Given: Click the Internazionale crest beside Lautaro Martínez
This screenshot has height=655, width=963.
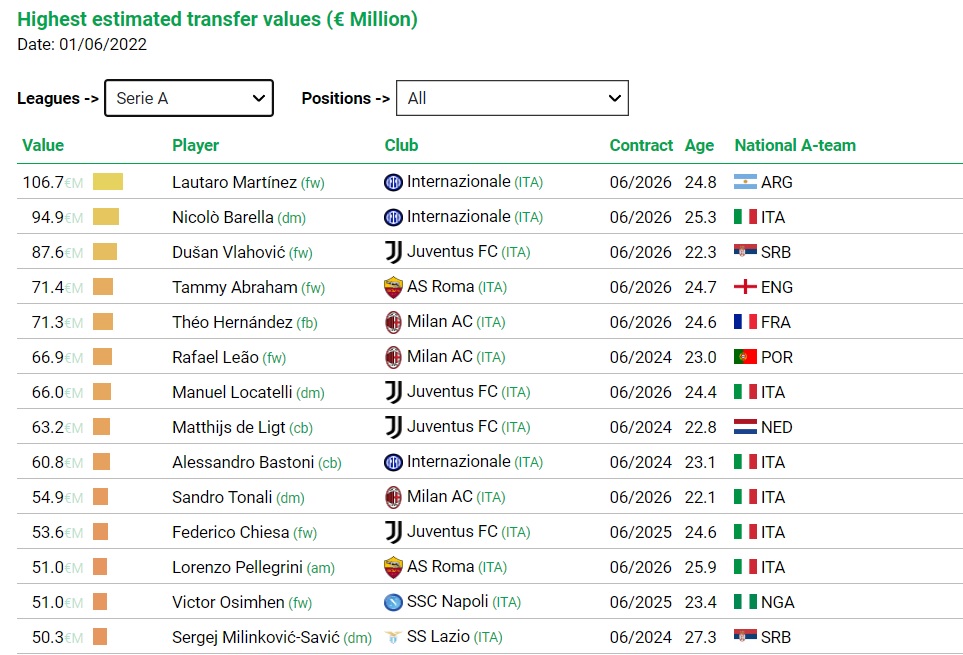Looking at the screenshot, I should 393,182.
